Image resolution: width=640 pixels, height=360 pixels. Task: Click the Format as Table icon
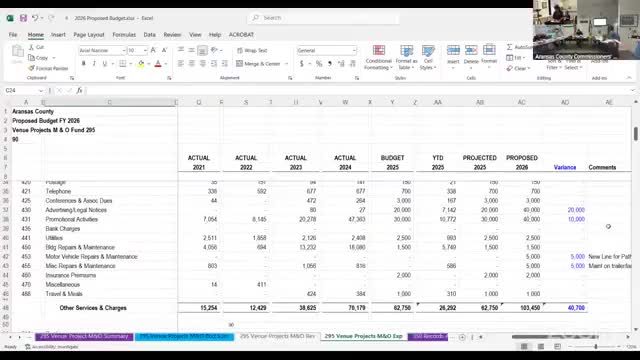point(407,57)
